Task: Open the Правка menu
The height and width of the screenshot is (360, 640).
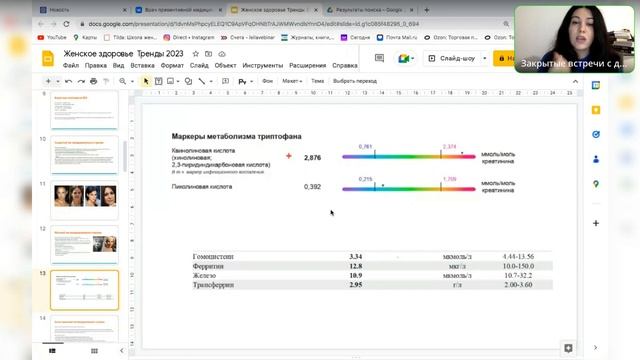Action: pyautogui.click(x=96, y=65)
